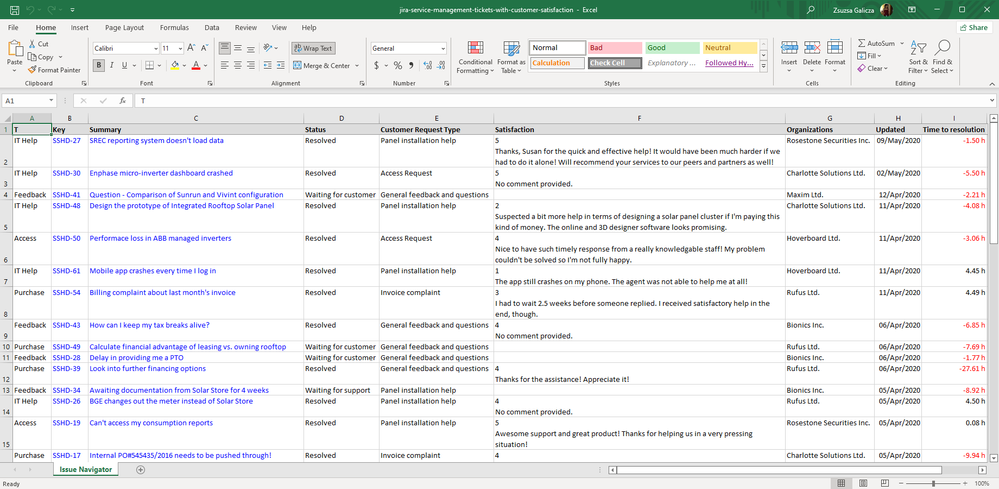Viewport: 999px width, 489px height.
Task: Expand the cell Styles gallery
Action: [x=764, y=66]
